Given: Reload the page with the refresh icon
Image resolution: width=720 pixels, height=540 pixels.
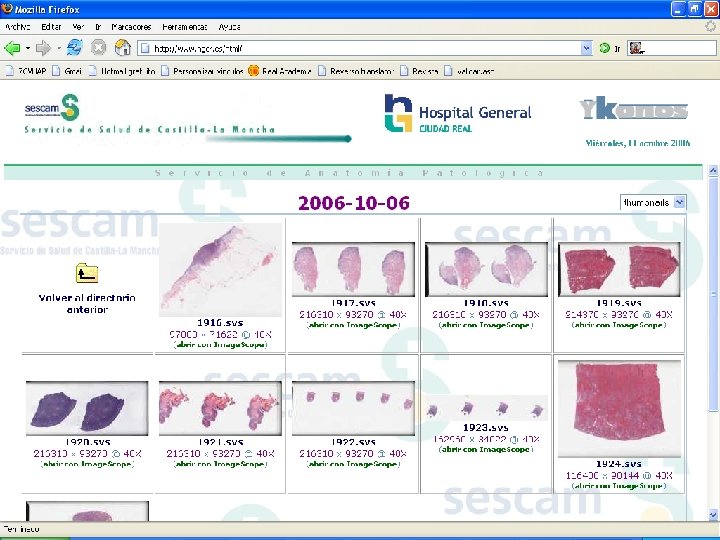Looking at the screenshot, I should click(74, 47).
